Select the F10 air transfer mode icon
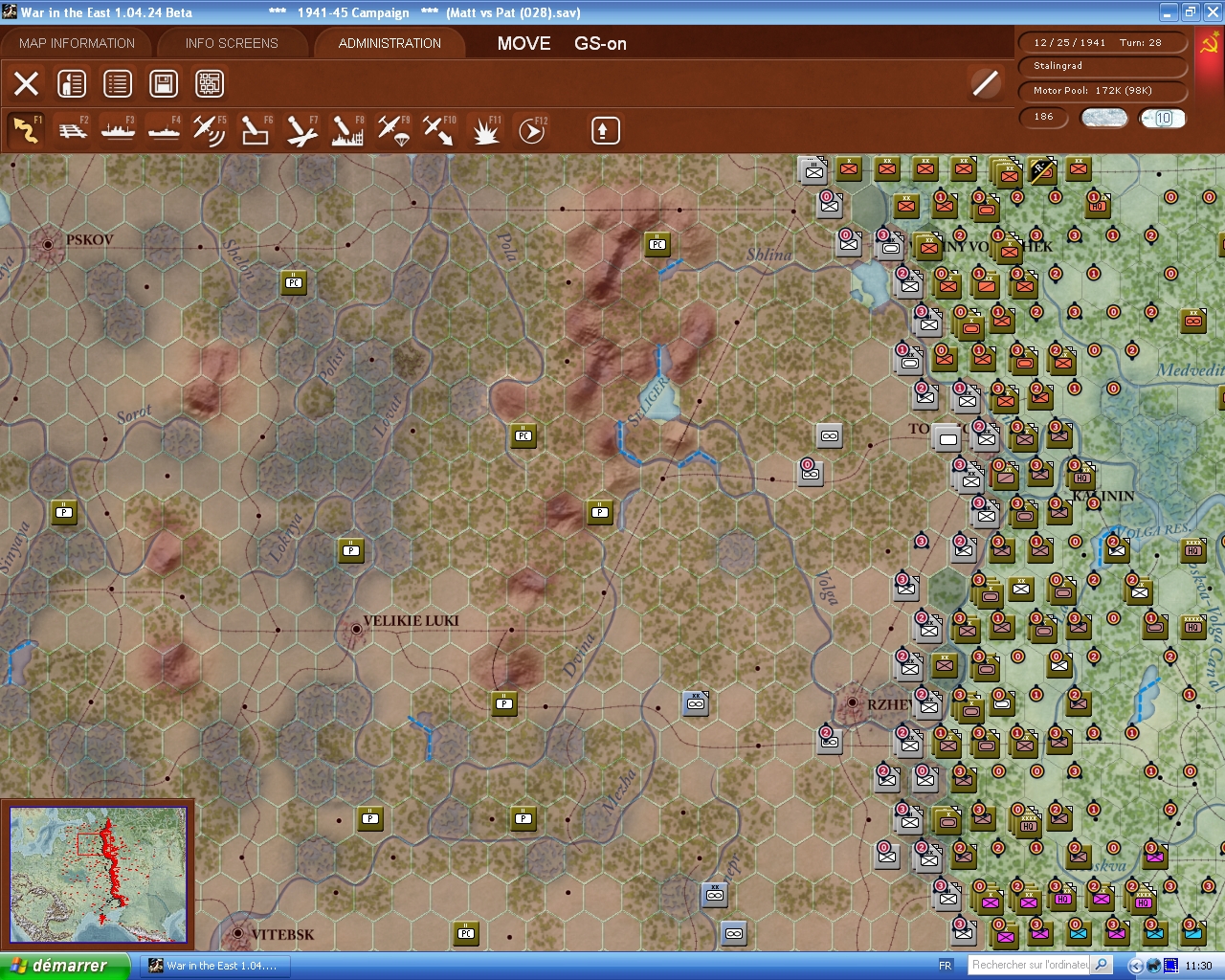Image resolution: width=1225 pixels, height=980 pixels. click(439, 130)
